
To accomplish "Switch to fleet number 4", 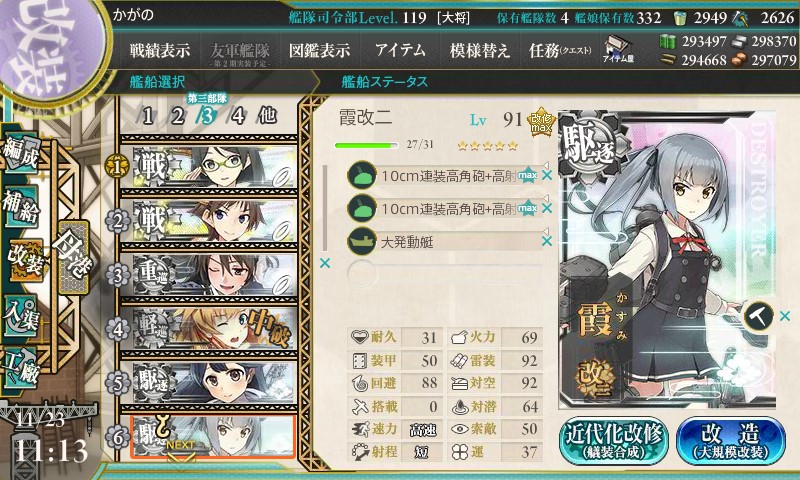I will tap(238, 116).
